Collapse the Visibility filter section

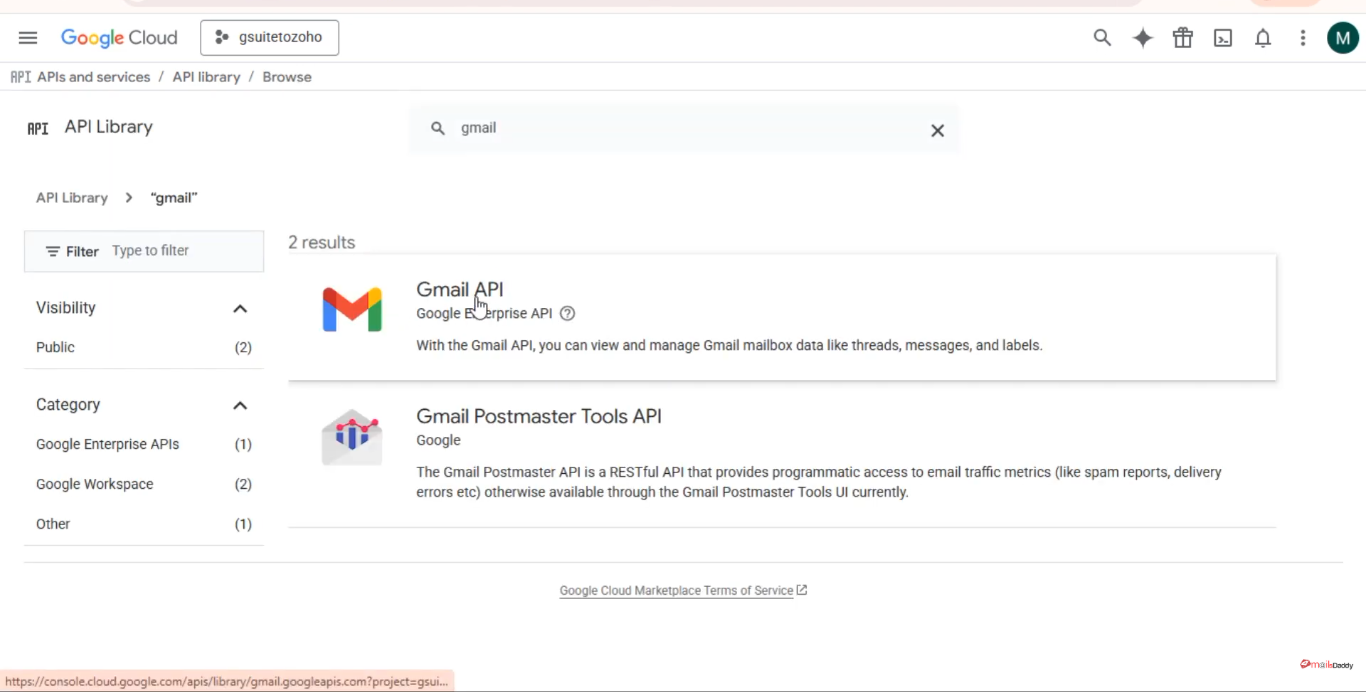240,308
